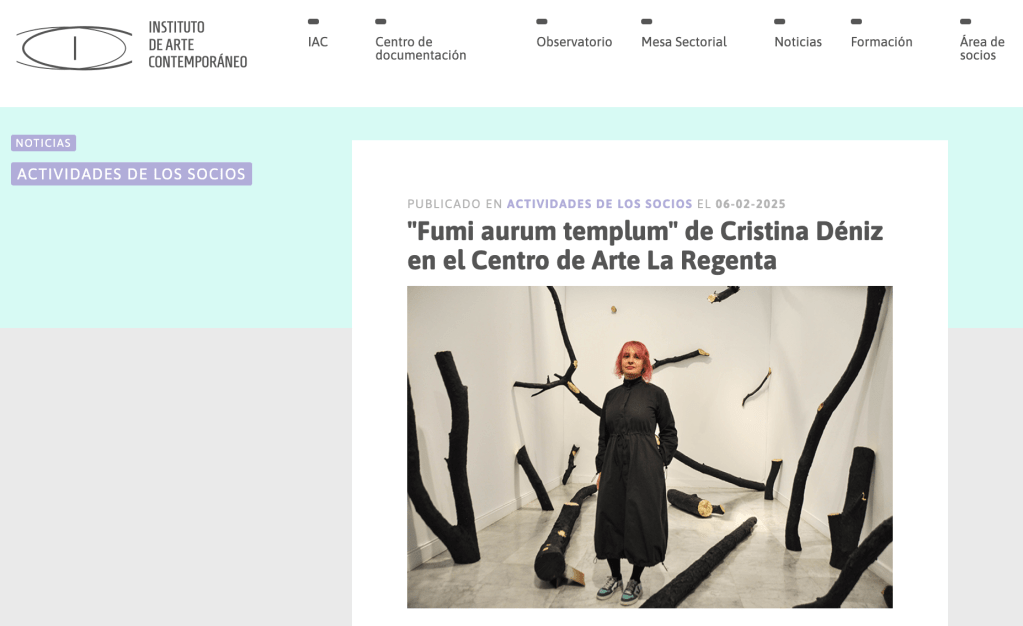This screenshot has width=1023, height=626.
Task: Click the dash marker above Noticias menu
Action: [780, 22]
